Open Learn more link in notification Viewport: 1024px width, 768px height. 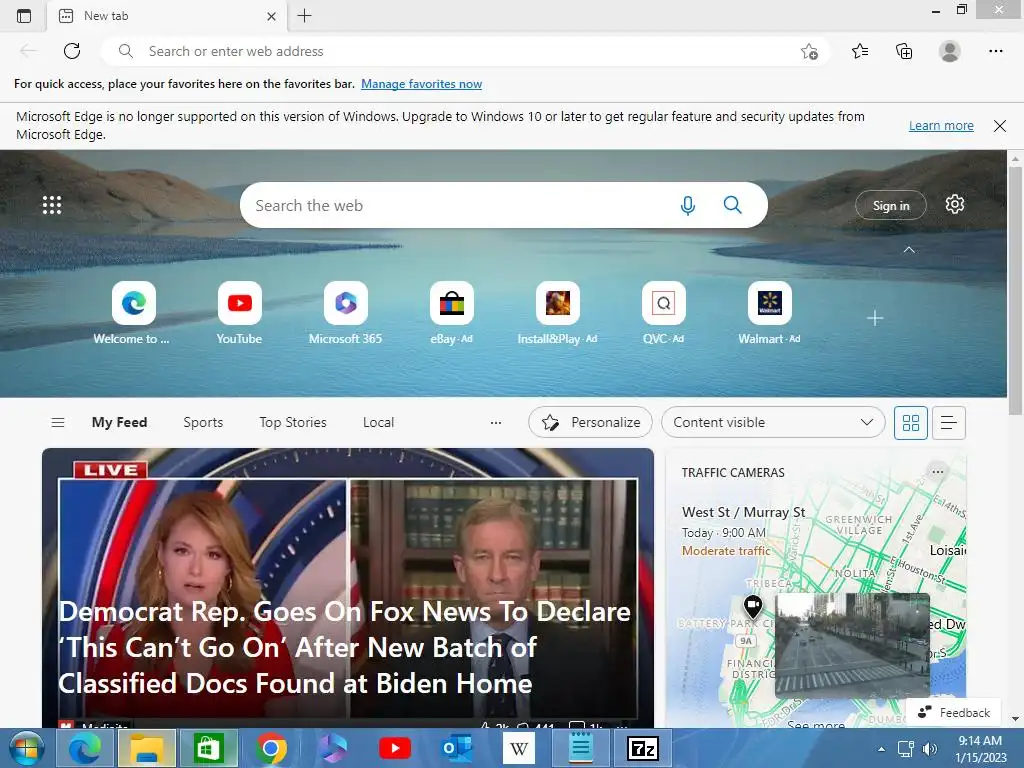(x=941, y=125)
